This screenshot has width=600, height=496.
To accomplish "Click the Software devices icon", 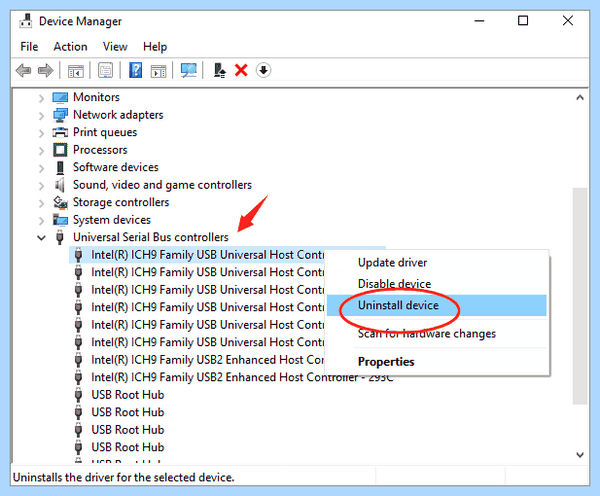I will pyautogui.click(x=60, y=167).
